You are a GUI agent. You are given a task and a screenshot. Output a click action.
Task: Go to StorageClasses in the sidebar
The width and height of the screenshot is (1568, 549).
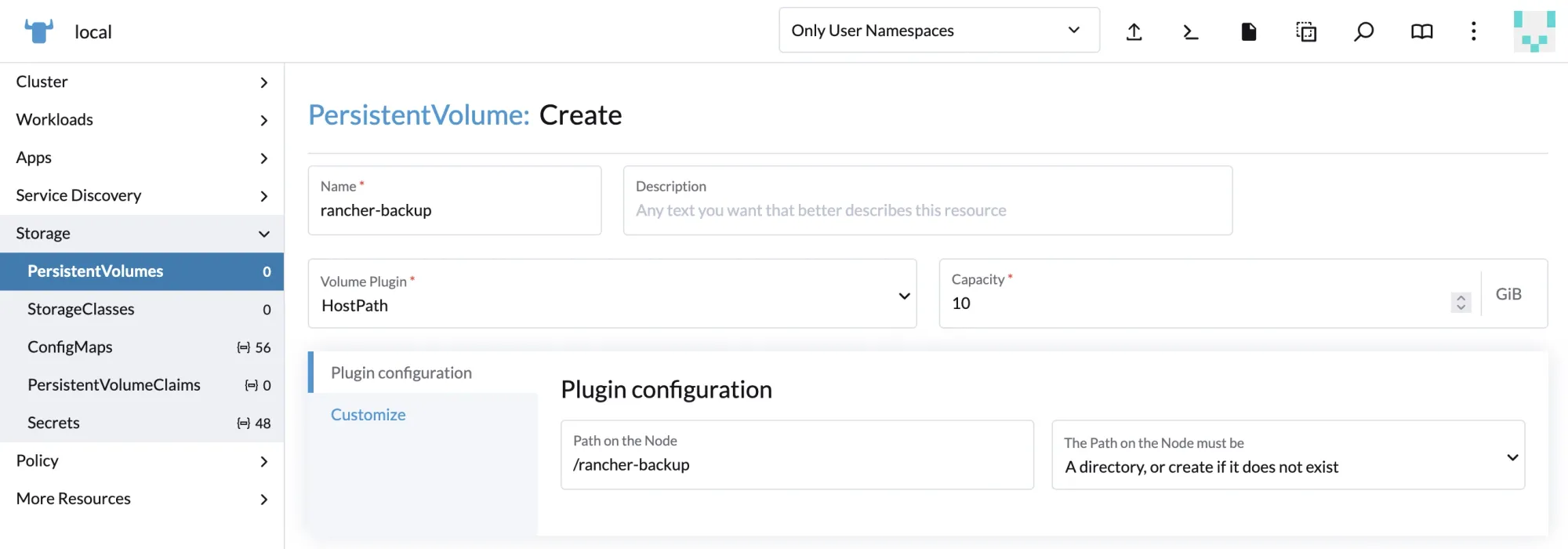142,309
